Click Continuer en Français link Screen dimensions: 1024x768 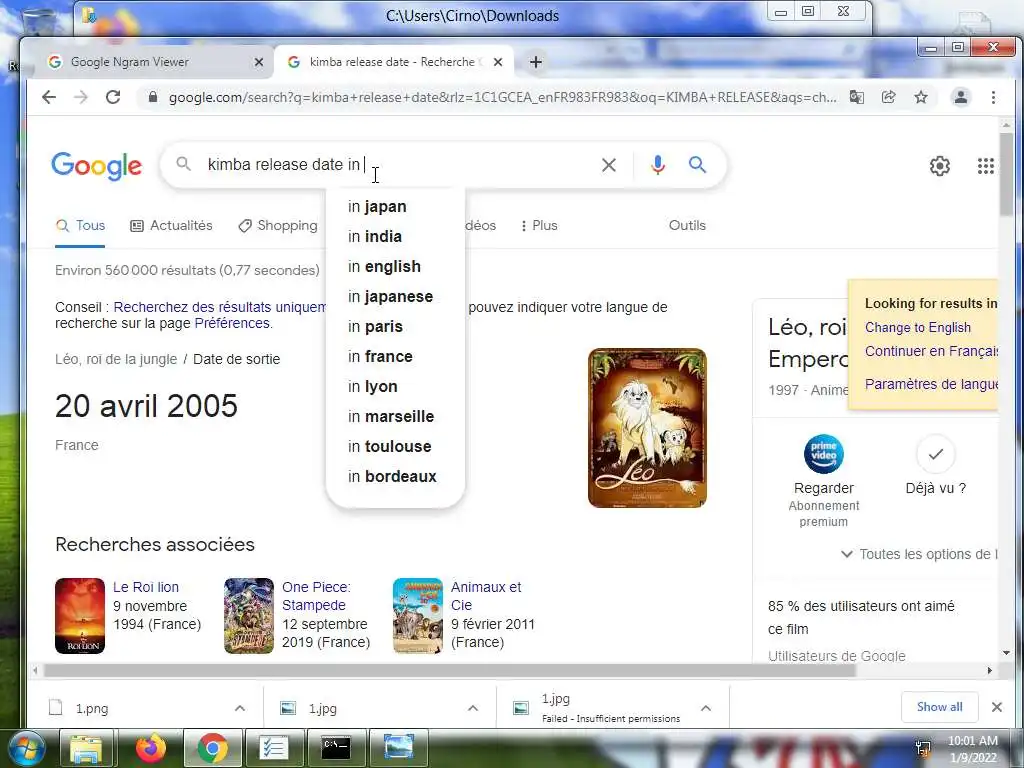[x=931, y=351]
